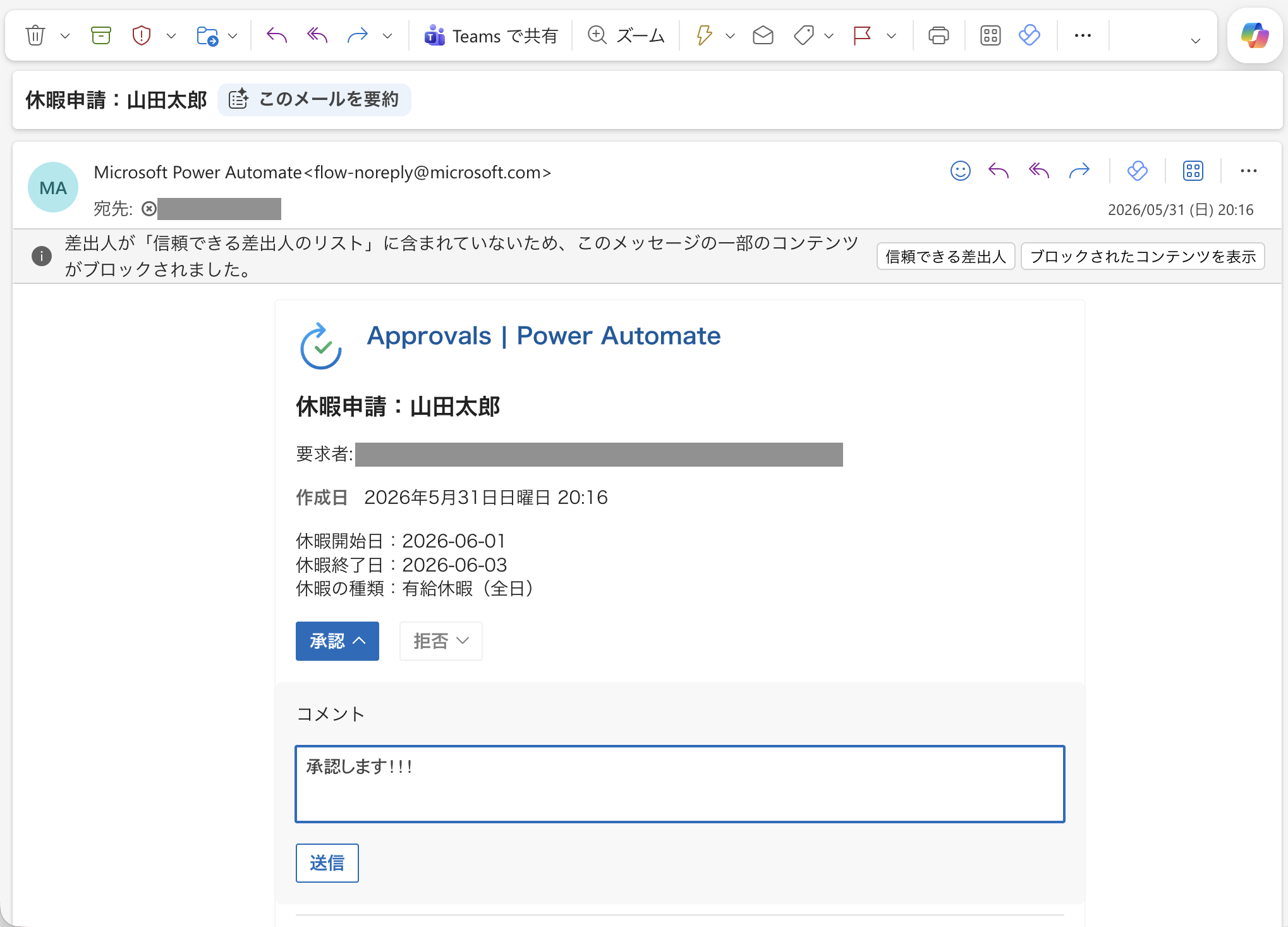This screenshot has width=1288, height=927.
Task: Reply all from the top toolbar
Action: point(317,35)
